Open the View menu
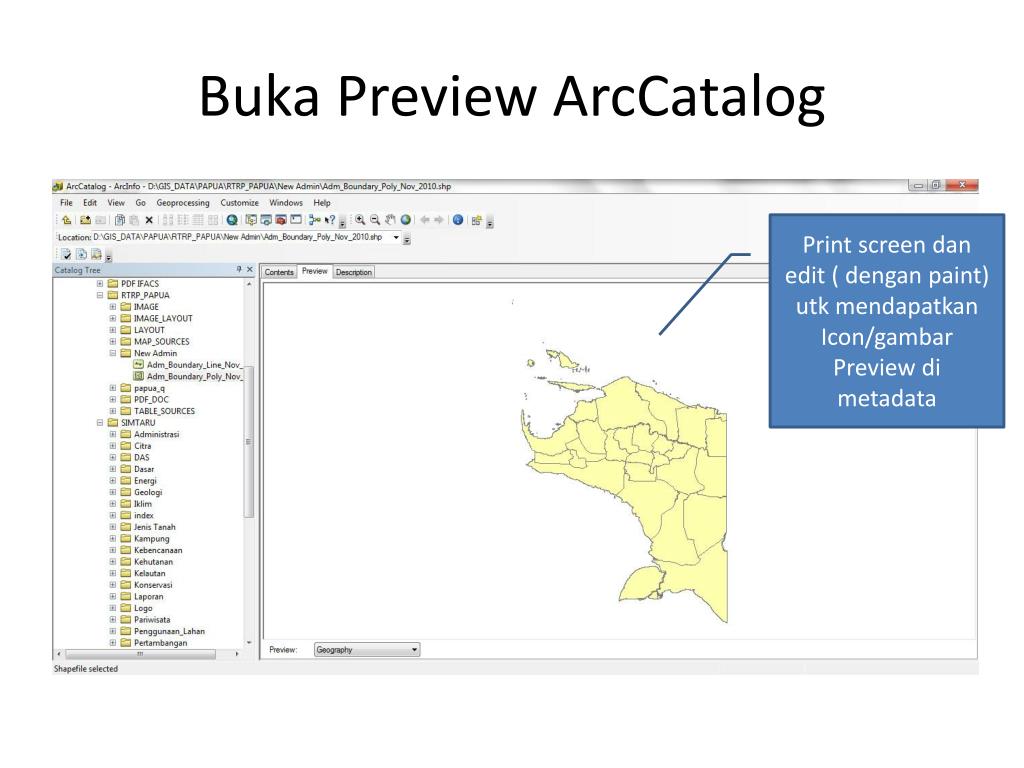1024x768 pixels. (116, 203)
